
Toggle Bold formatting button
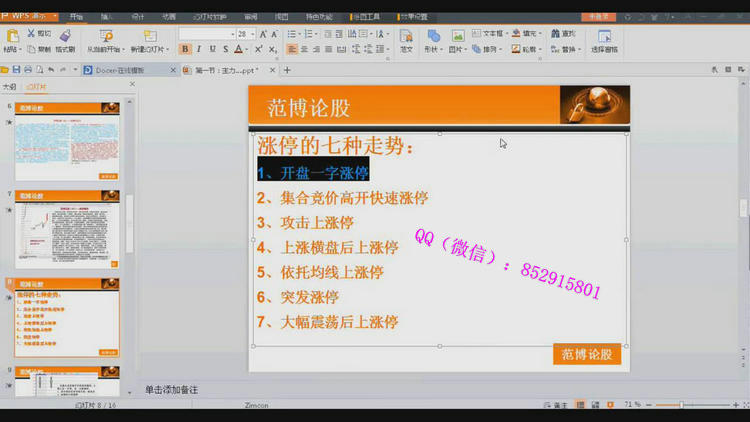coord(186,49)
